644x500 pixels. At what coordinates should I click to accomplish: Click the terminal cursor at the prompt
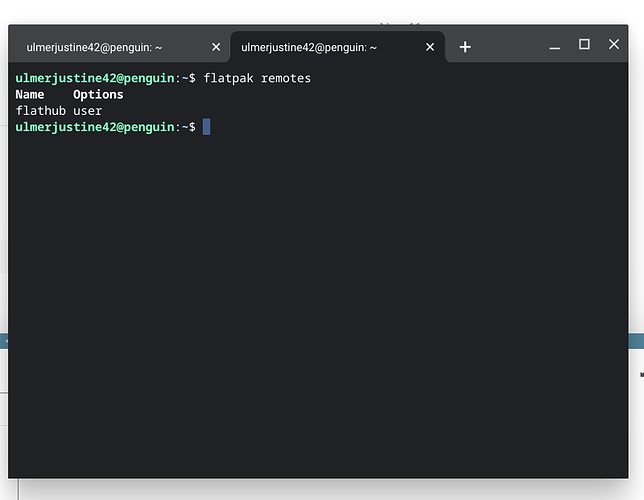[x=207, y=127]
